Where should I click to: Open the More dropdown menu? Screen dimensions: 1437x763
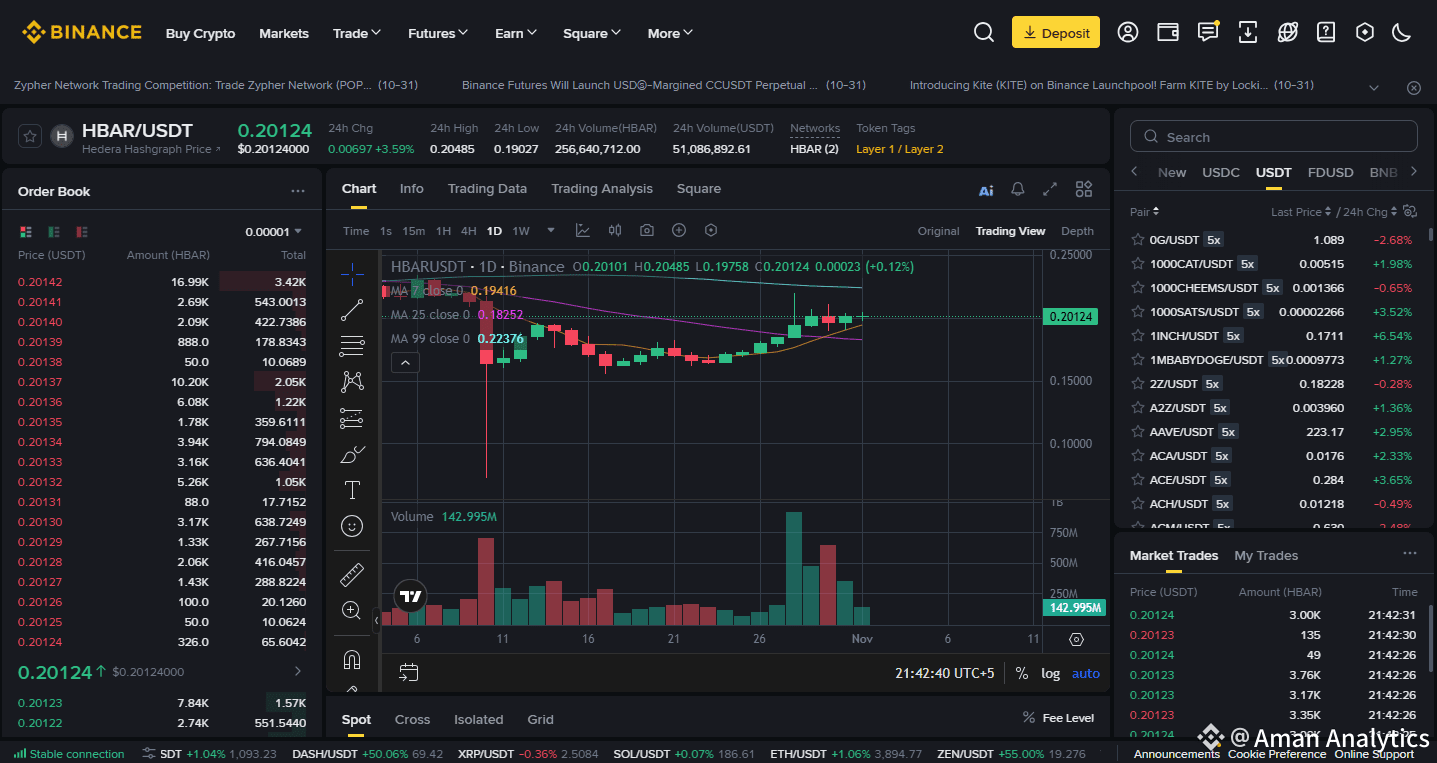(x=670, y=33)
